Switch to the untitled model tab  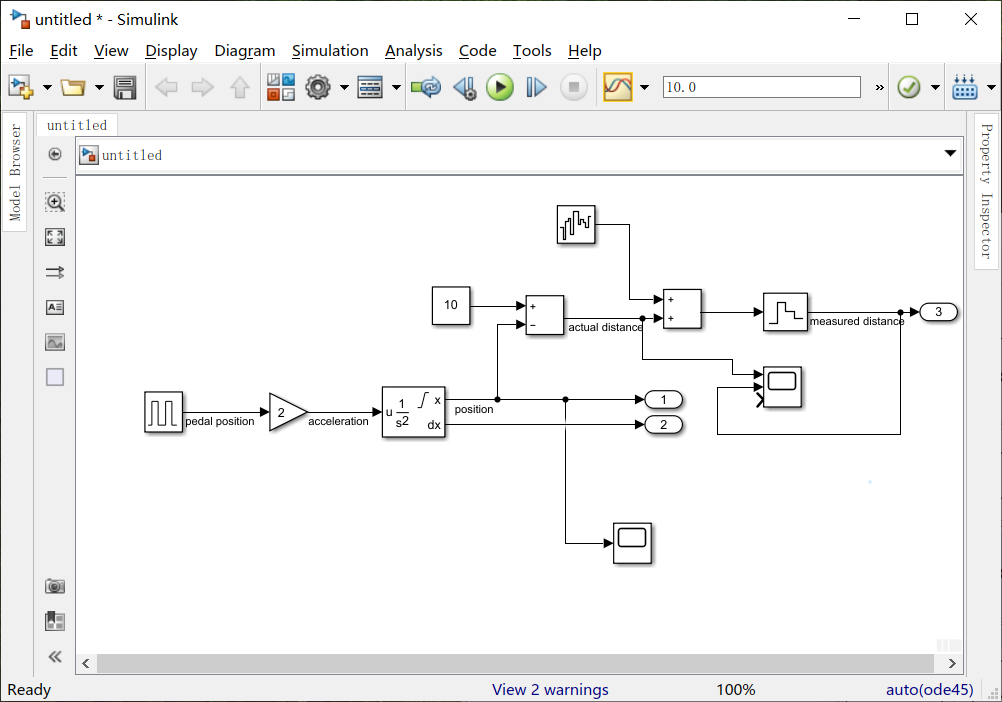click(77, 125)
